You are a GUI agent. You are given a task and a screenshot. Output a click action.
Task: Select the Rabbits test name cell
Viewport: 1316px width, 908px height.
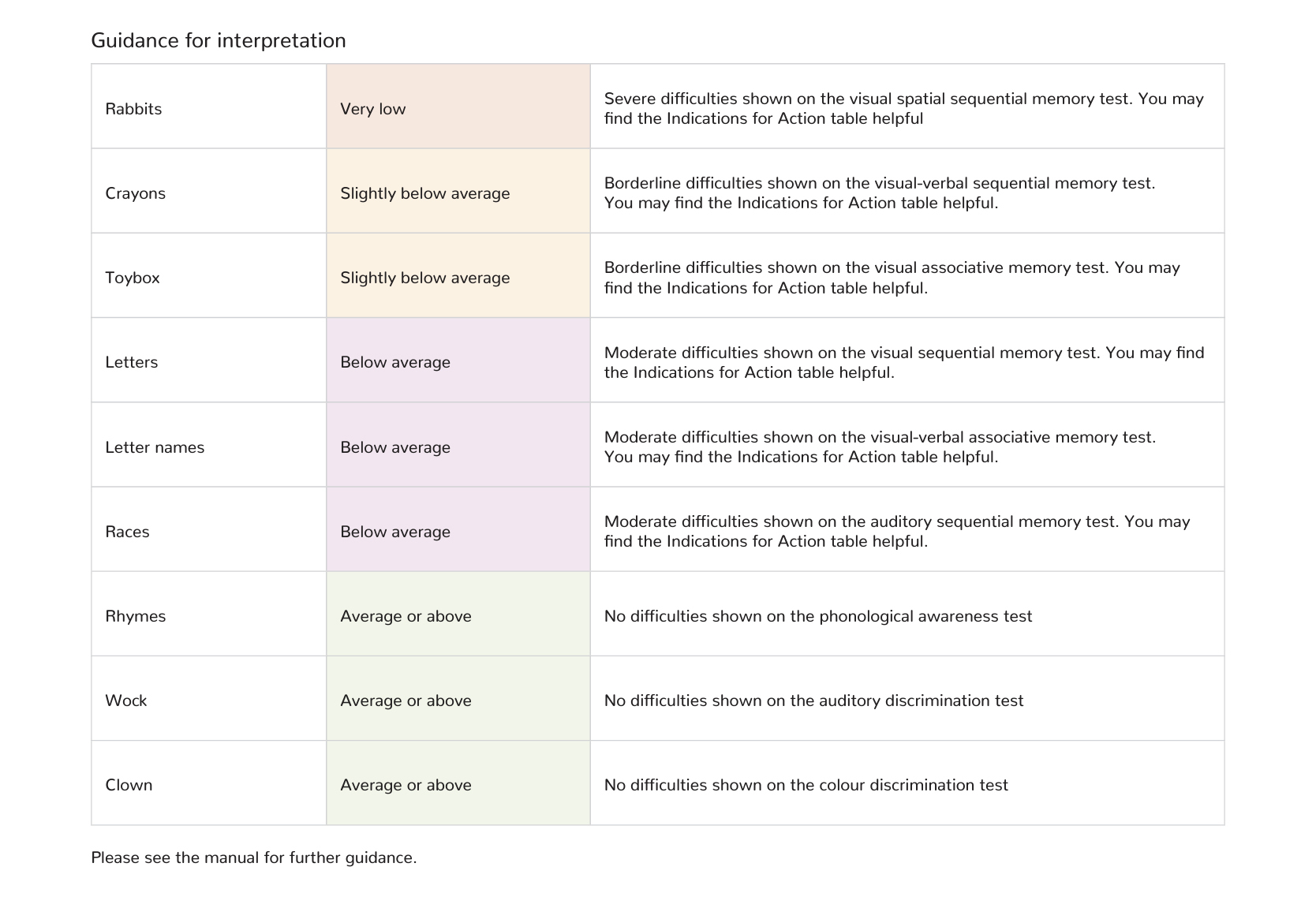tap(209, 106)
